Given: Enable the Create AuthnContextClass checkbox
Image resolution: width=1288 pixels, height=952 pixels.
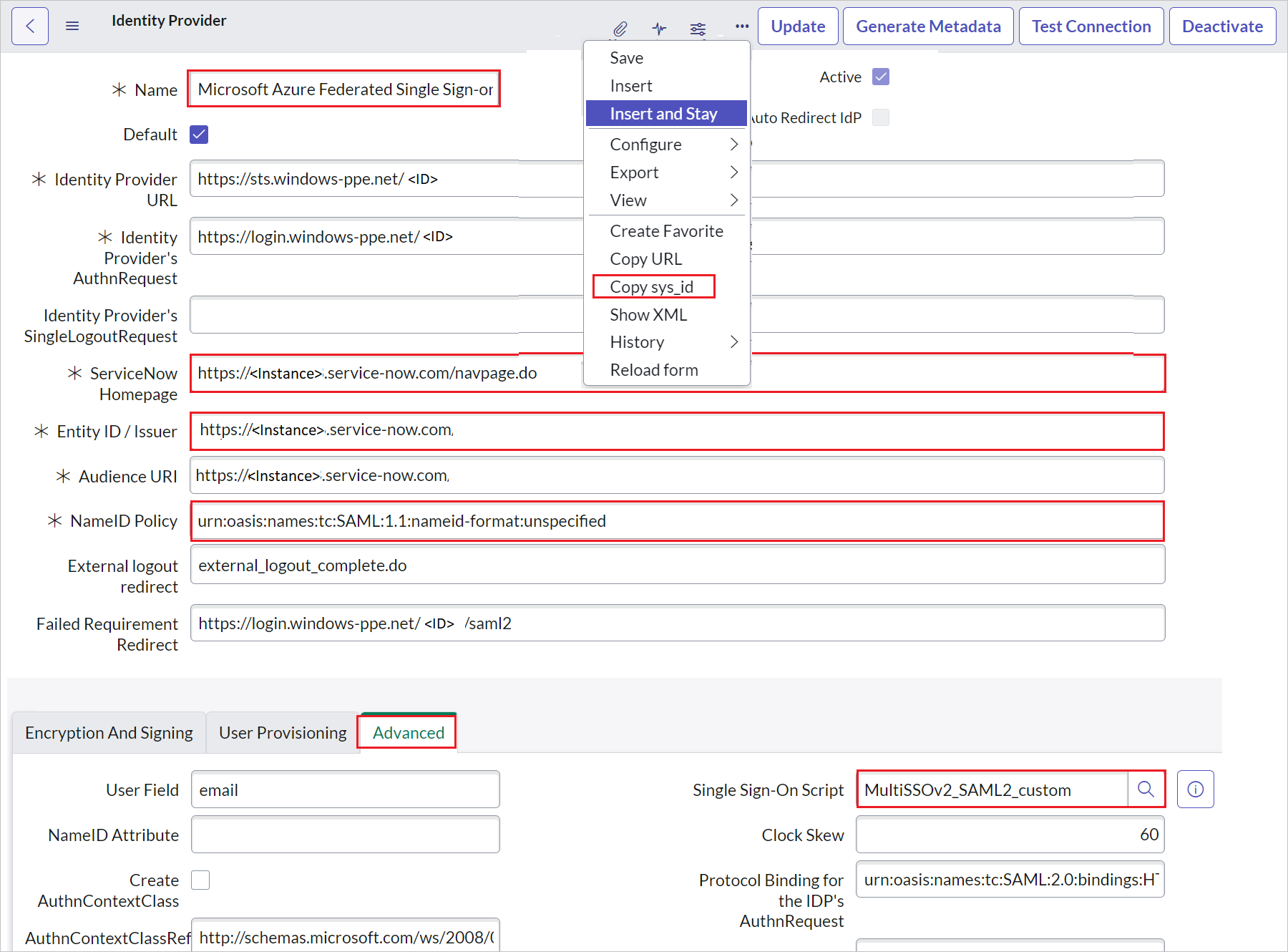Looking at the screenshot, I should pyautogui.click(x=200, y=880).
